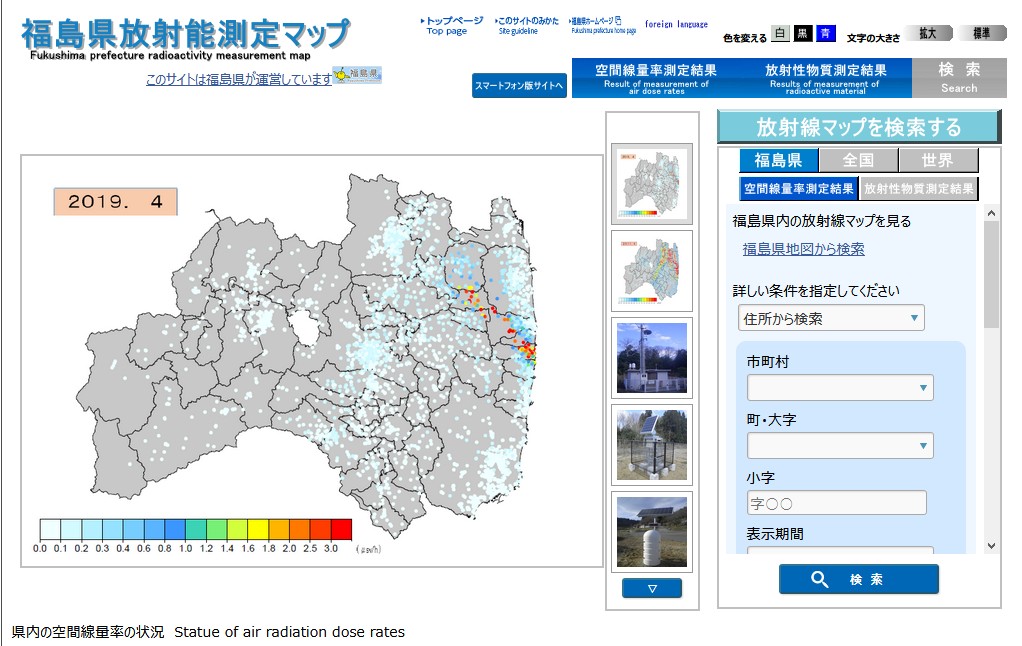
Task: Click the 表示期間 field at panel bottom
Action: [840, 550]
